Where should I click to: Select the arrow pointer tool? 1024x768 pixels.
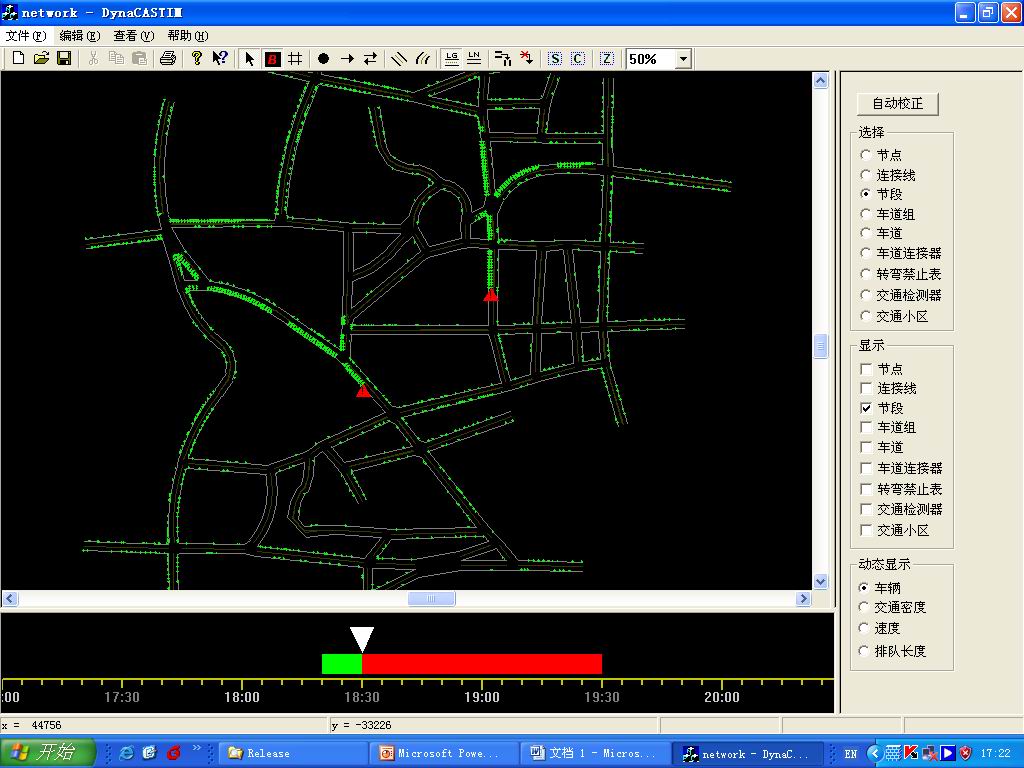(250, 59)
